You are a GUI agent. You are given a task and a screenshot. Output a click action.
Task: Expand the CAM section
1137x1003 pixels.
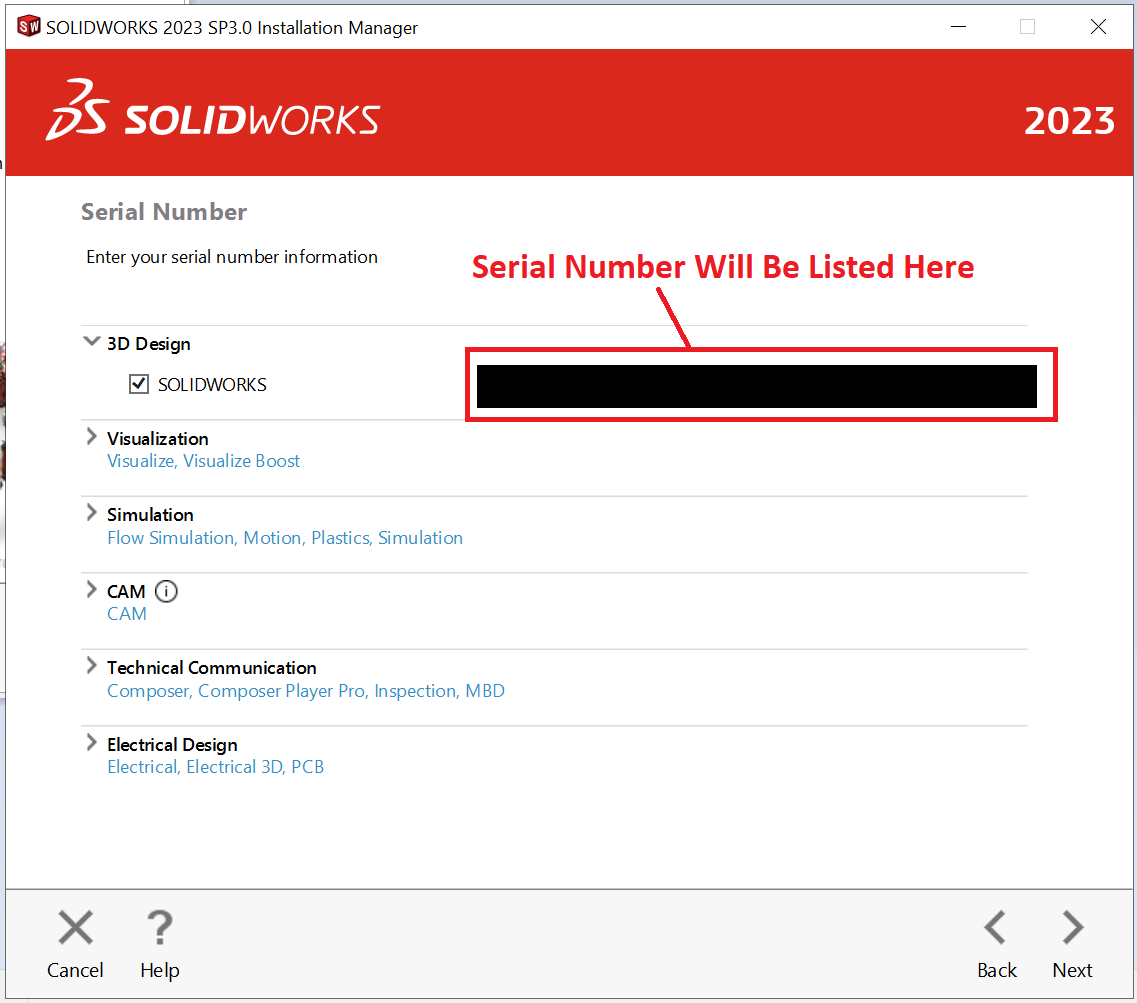91,590
